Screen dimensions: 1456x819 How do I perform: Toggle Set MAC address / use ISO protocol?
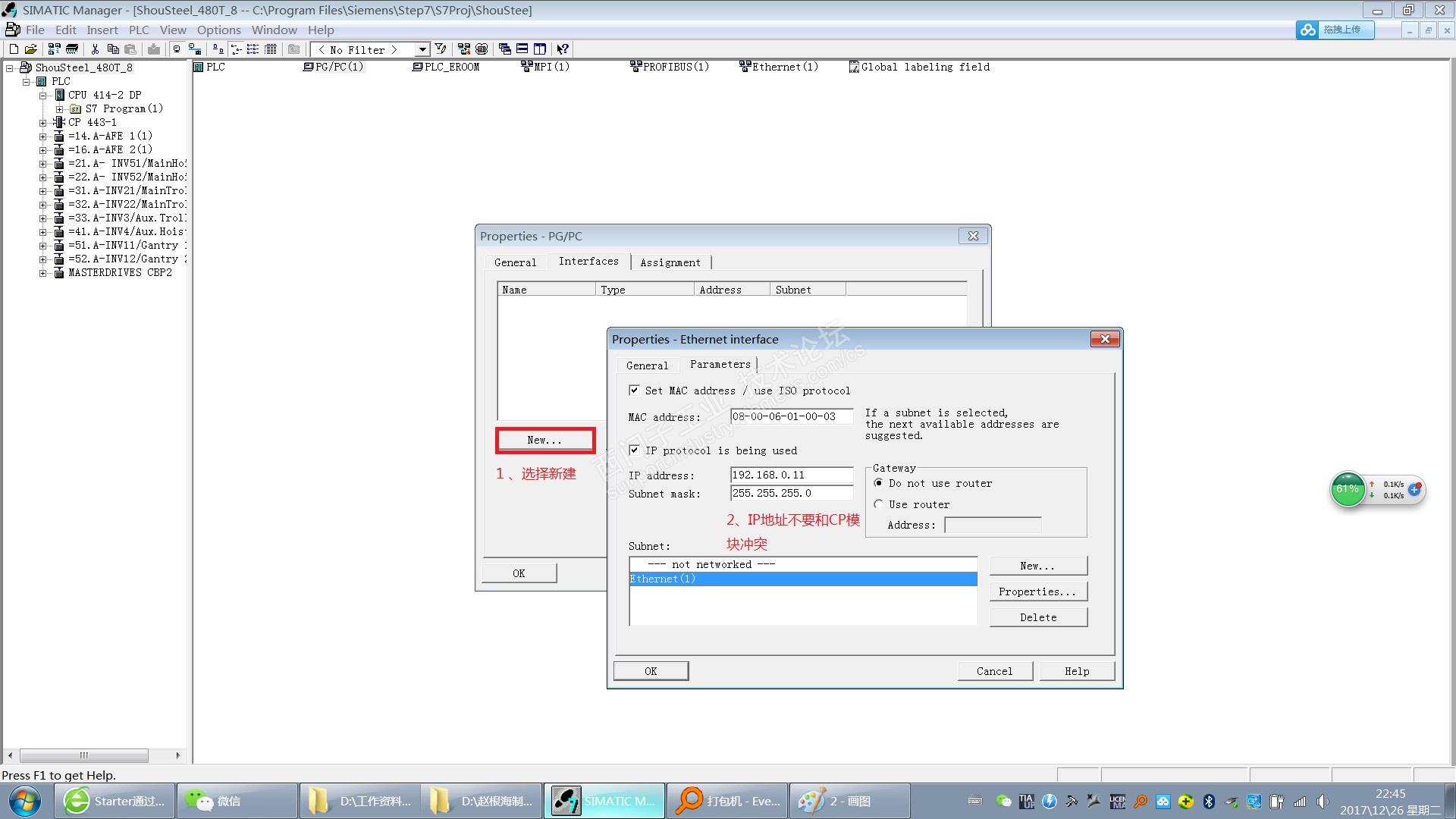tap(634, 391)
